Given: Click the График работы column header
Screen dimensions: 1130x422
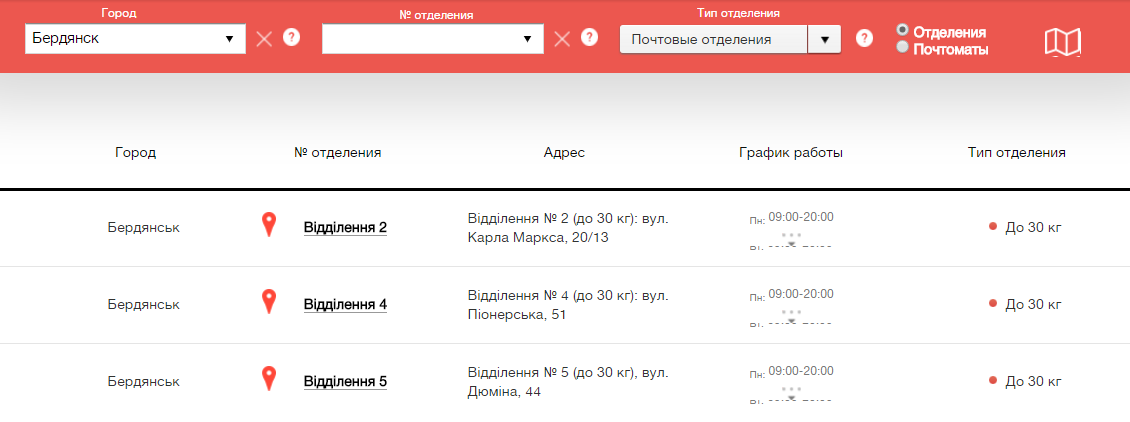Looking at the screenshot, I should (x=790, y=153).
